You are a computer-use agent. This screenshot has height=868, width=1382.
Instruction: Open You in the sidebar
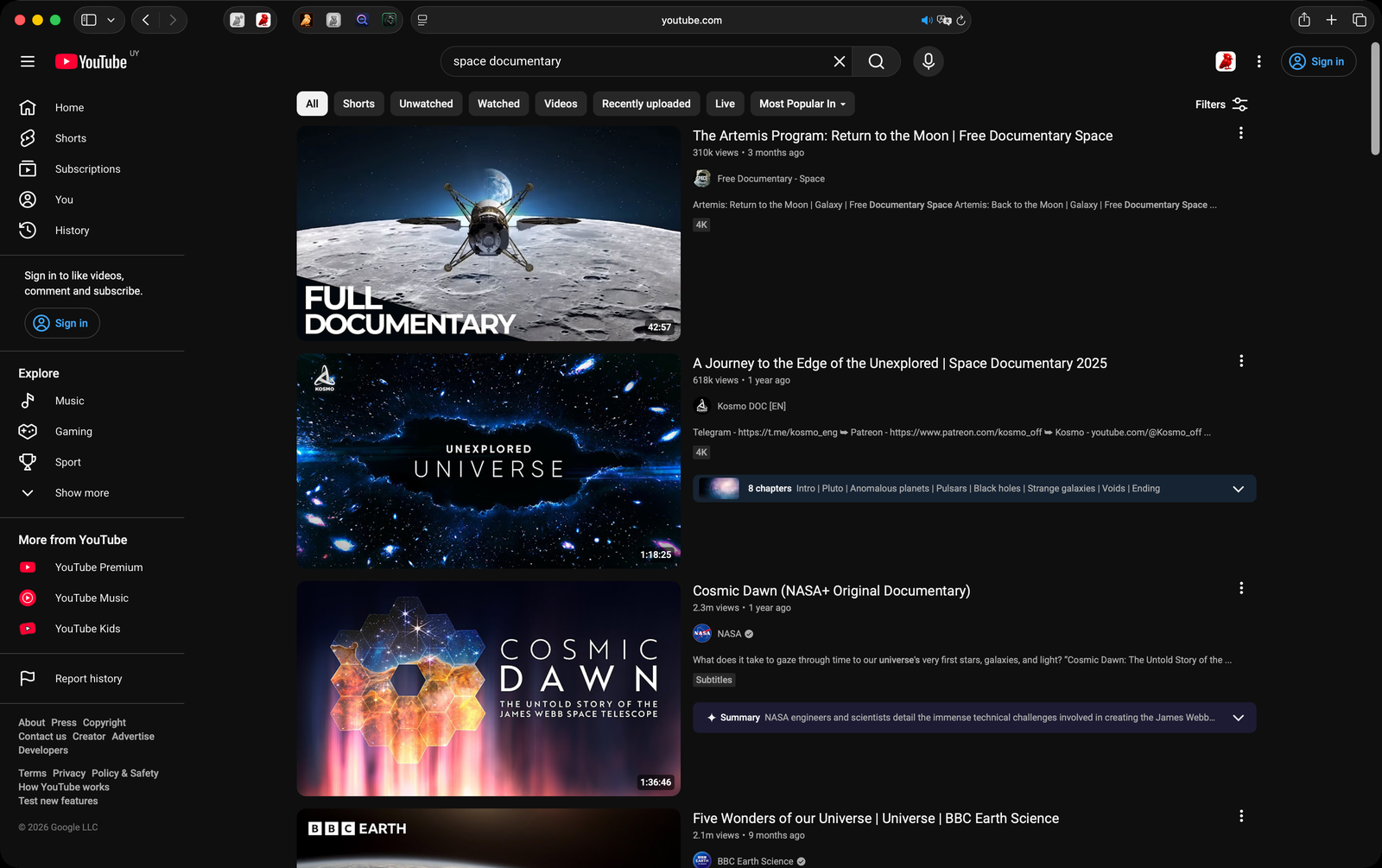pyautogui.click(x=92, y=200)
